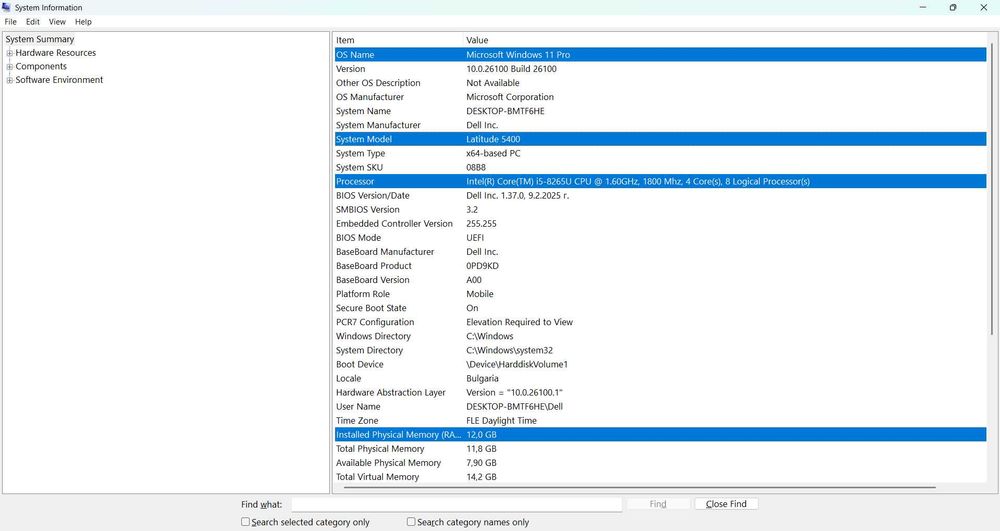1000x531 pixels.
Task: Select the BaseBoard Manufacturer row
Action: tap(661, 252)
